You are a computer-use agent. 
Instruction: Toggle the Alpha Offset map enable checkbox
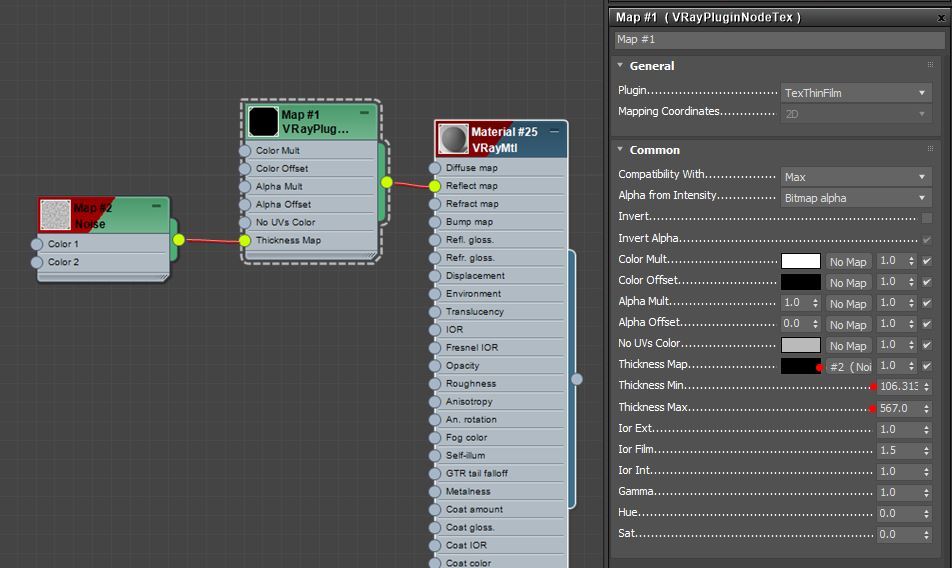[926, 324]
